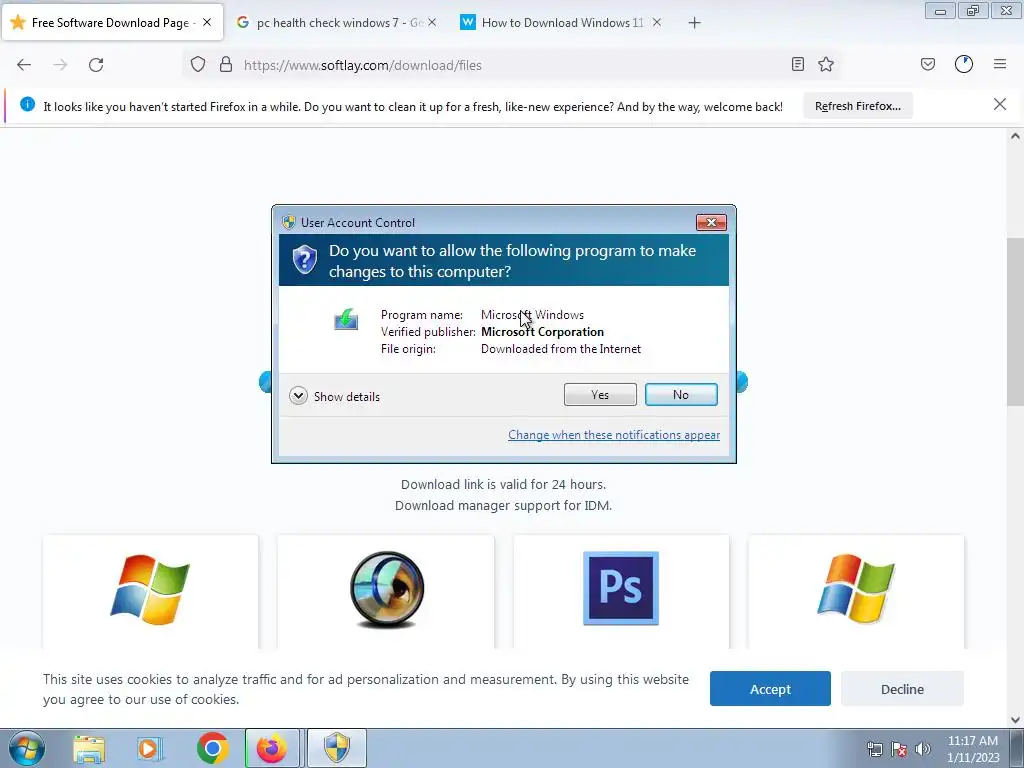Click No in User Account Control dialog

pos(680,394)
